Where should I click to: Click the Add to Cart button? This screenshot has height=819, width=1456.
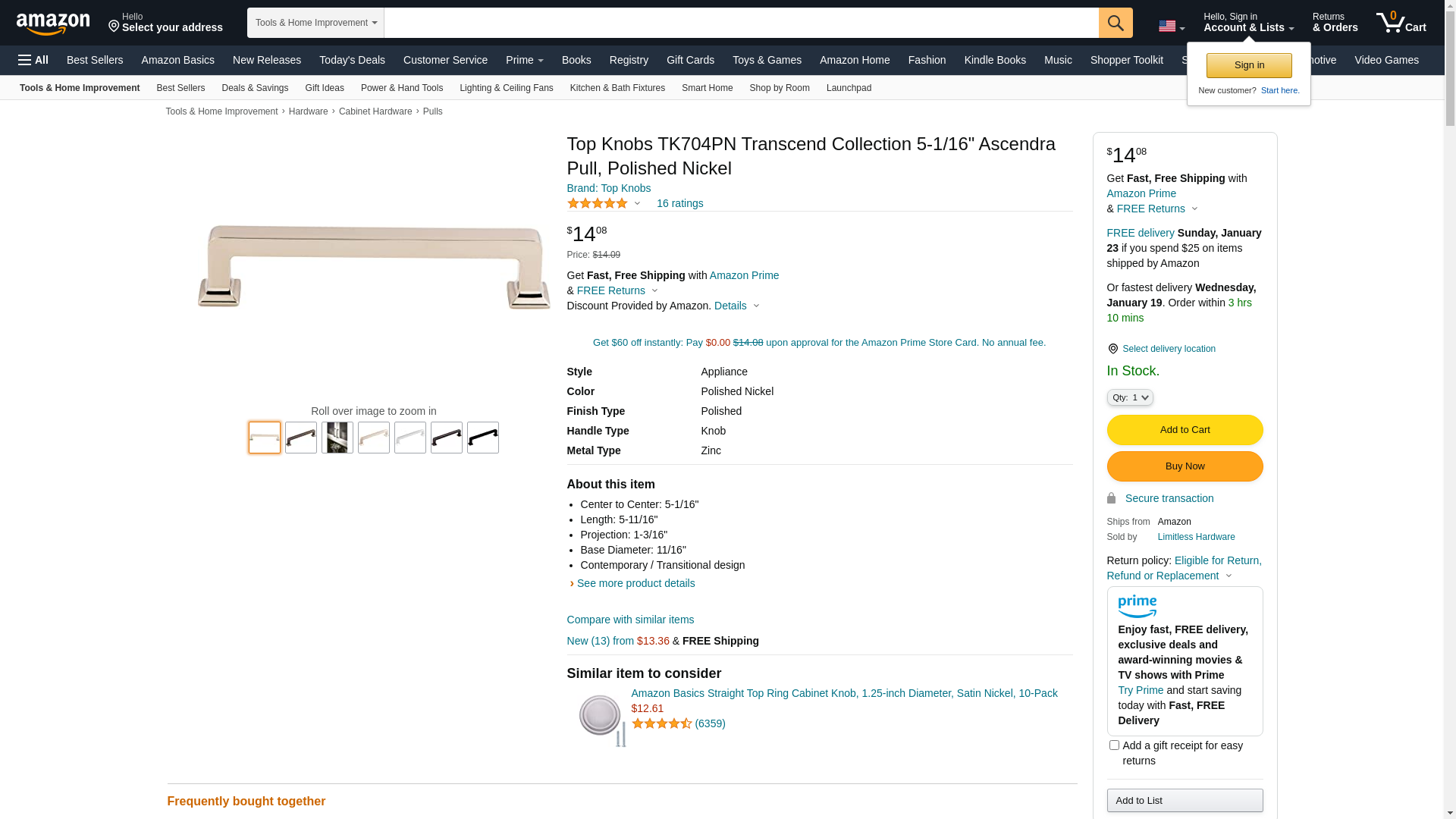click(x=1185, y=430)
